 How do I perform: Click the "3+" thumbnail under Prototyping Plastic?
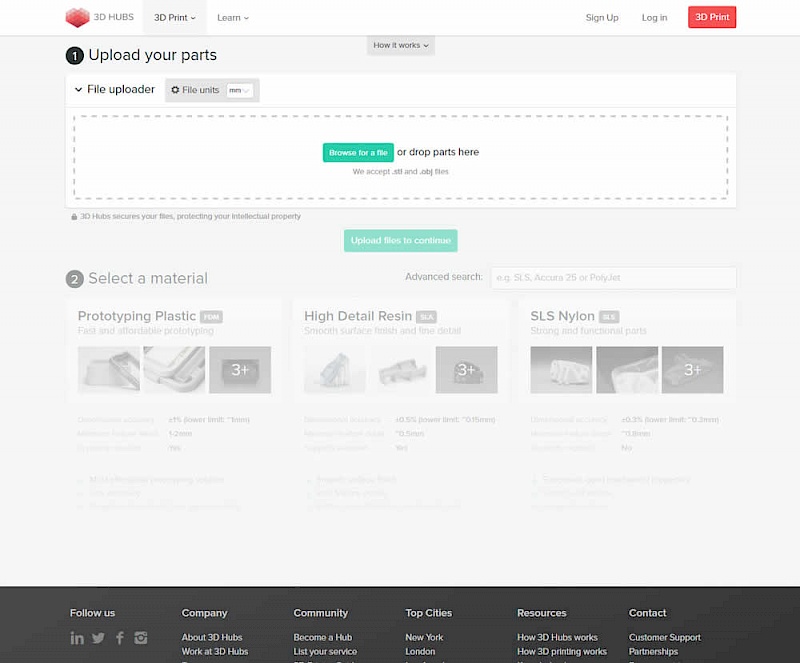(x=240, y=370)
